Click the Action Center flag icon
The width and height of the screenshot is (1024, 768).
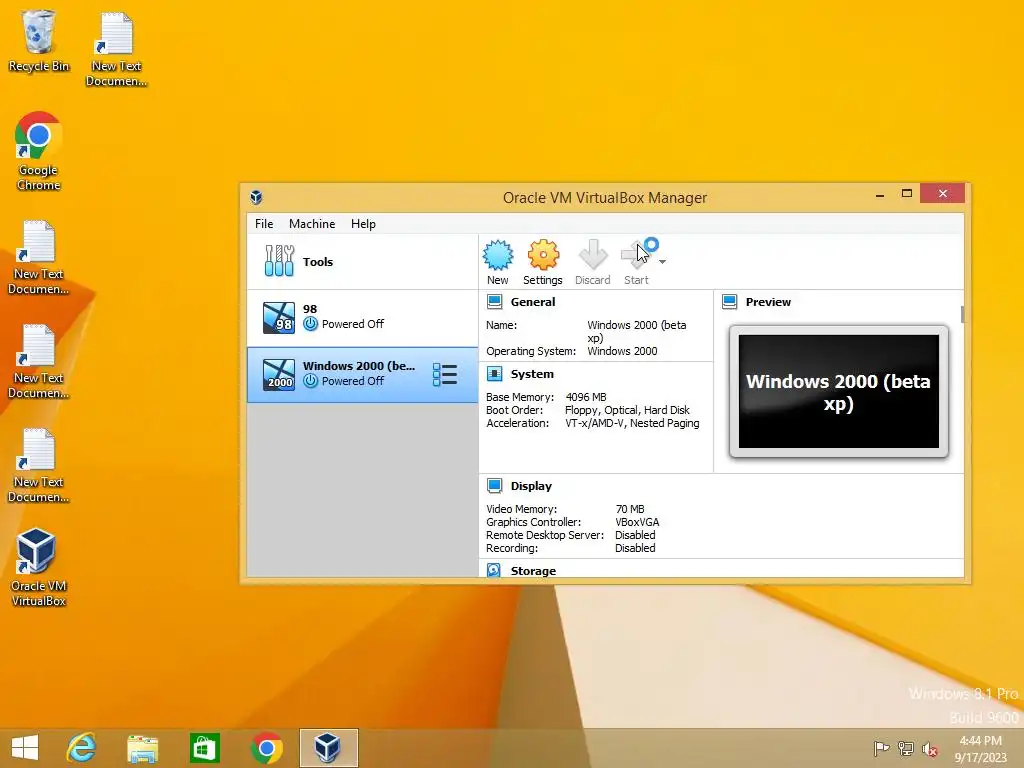881,749
